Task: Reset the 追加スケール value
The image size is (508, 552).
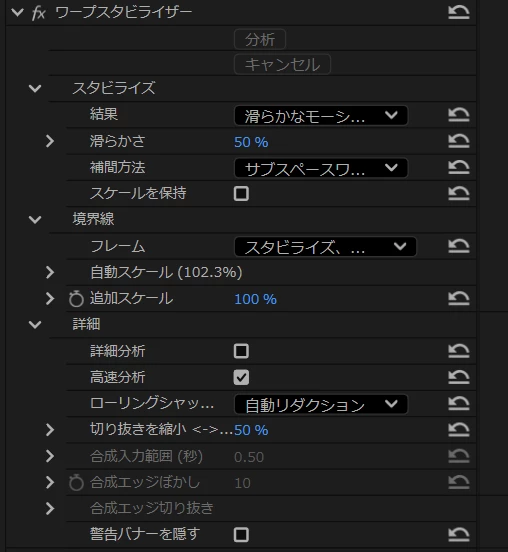Action: coord(459,298)
